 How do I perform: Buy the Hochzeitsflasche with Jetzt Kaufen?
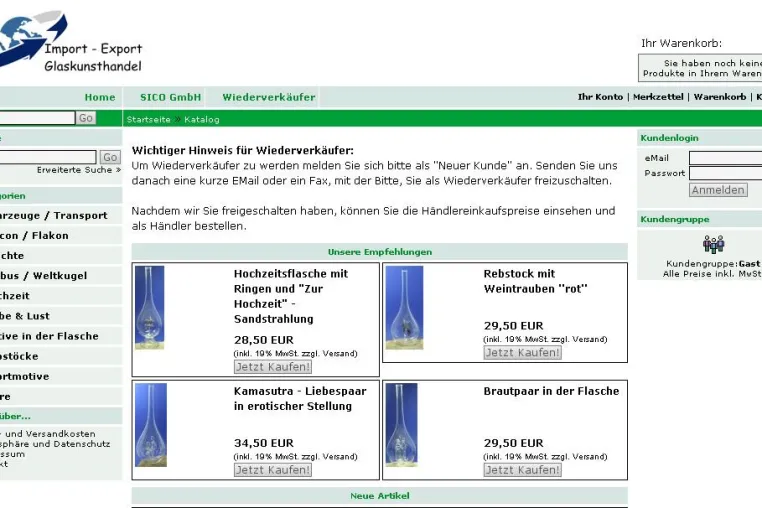pos(273,367)
